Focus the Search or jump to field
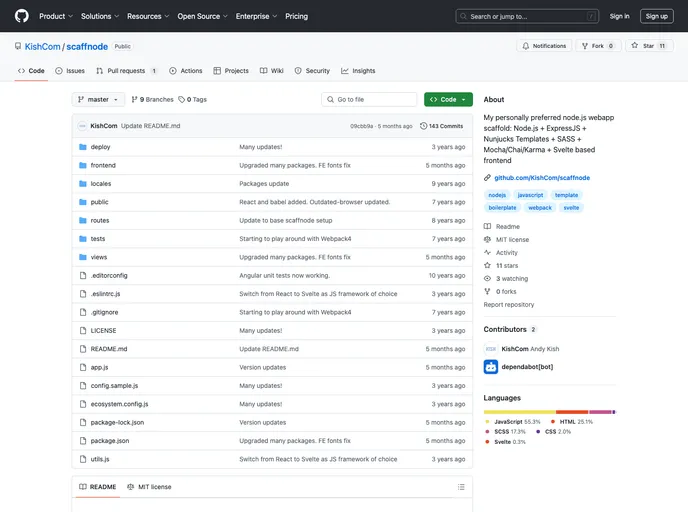The width and height of the screenshot is (688, 512). [x=527, y=16]
